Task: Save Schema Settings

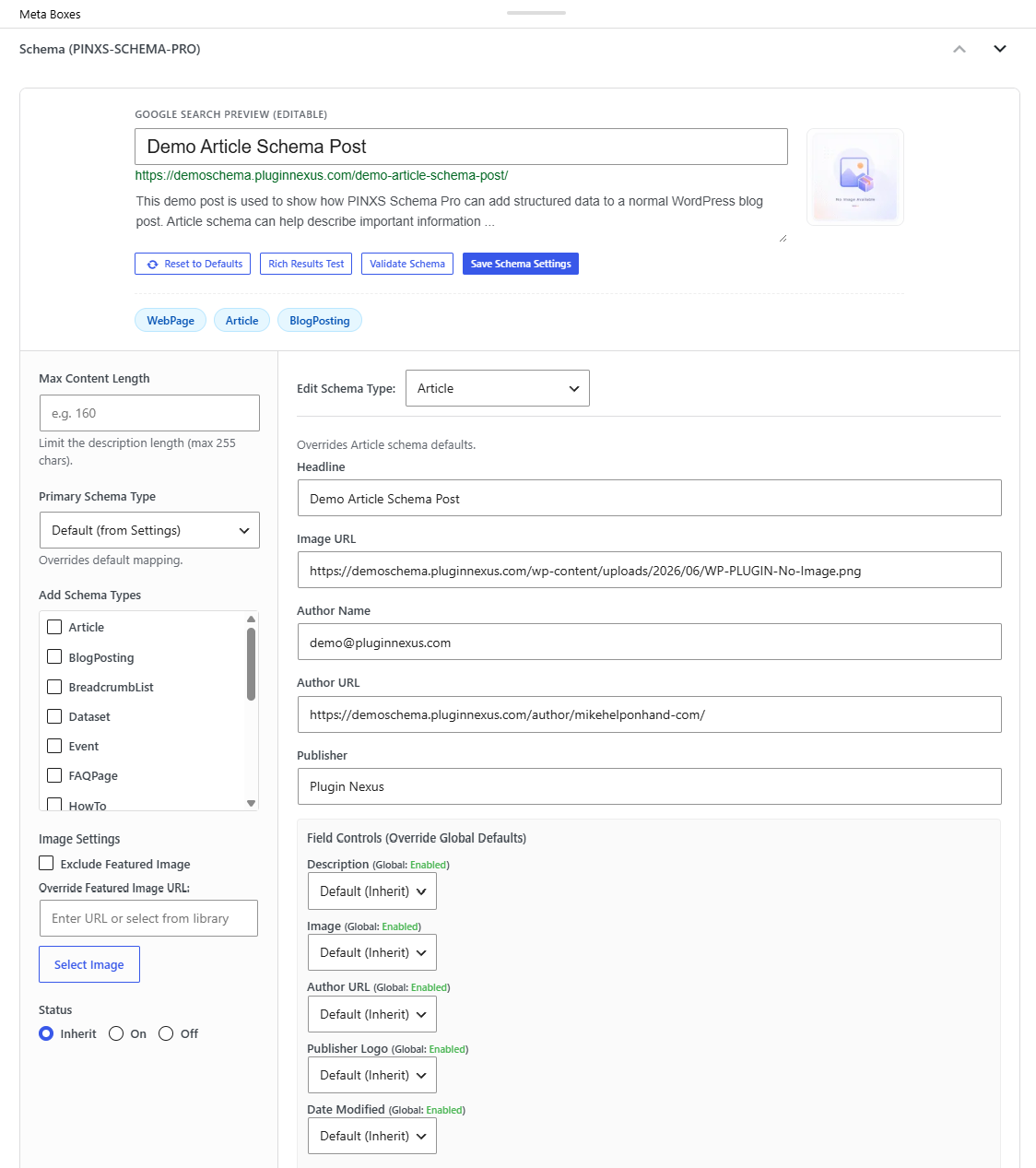Action: pyautogui.click(x=521, y=264)
